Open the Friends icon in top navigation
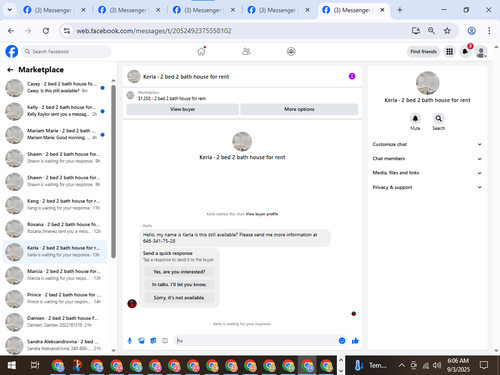The height and width of the screenshot is (375, 500). 246,51
